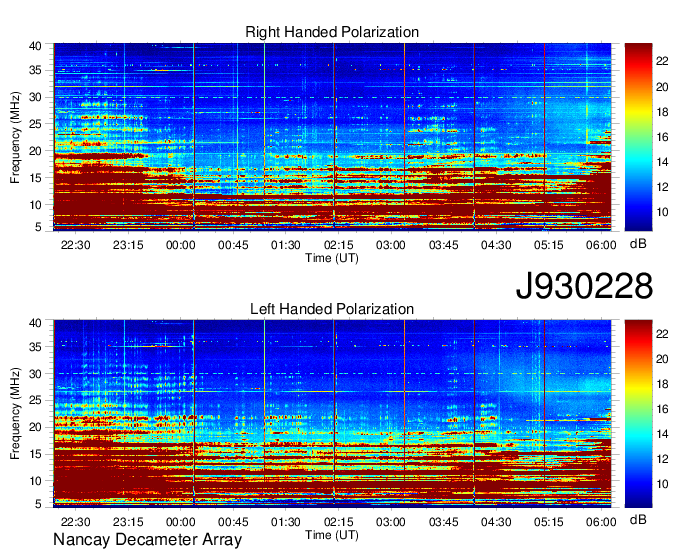Click the 35 MHz tick in the upper plot
Image resolution: width=680 pixels, height=552 pixels.
35,70
